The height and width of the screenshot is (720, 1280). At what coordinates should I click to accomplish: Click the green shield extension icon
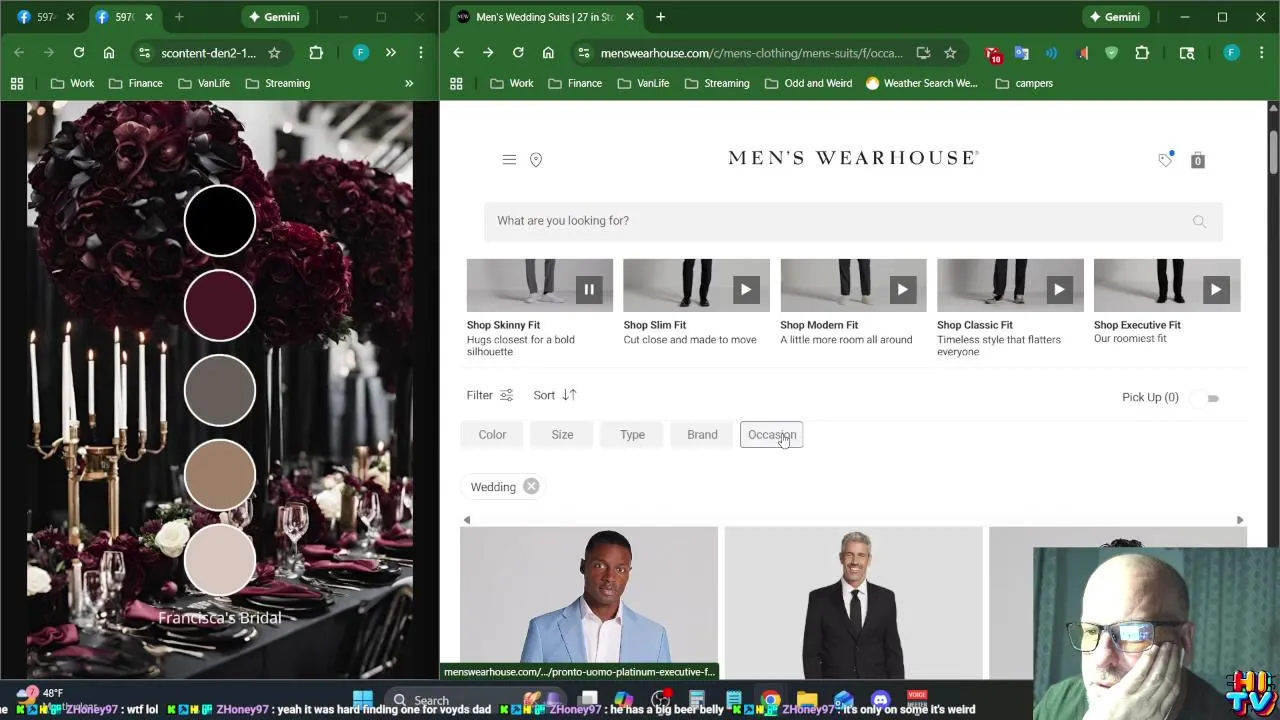pos(1111,53)
